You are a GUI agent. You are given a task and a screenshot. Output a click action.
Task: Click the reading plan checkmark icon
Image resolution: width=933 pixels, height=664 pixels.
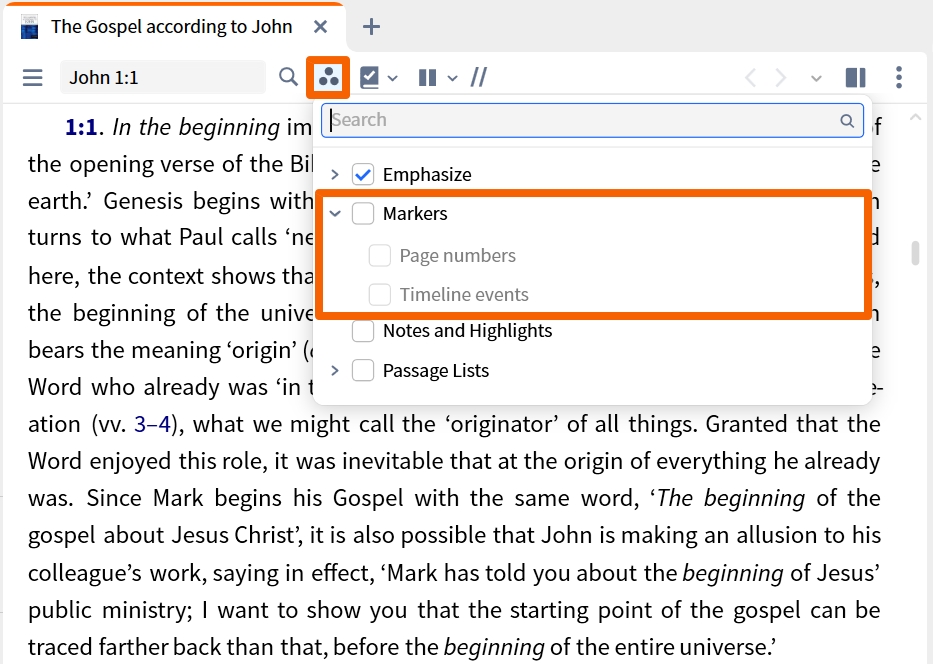pyautogui.click(x=370, y=77)
